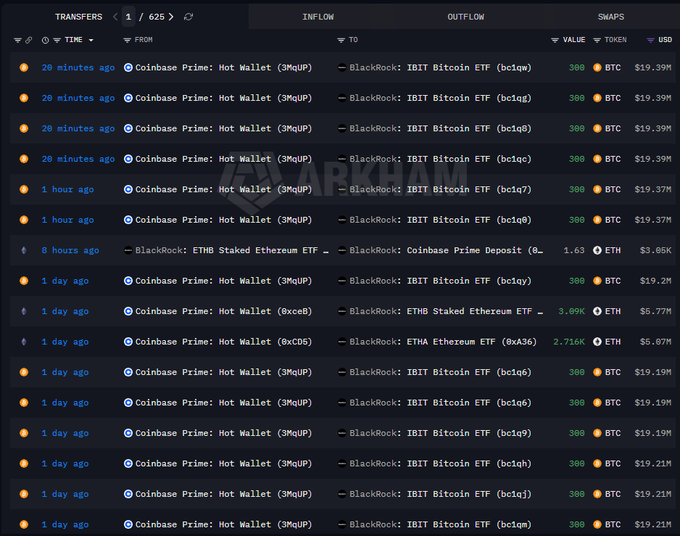This screenshot has height=536, width=680.
Task: Open Coinbase Prime Hot Wallet (0xCD5) sender
Action: [x=223, y=342]
